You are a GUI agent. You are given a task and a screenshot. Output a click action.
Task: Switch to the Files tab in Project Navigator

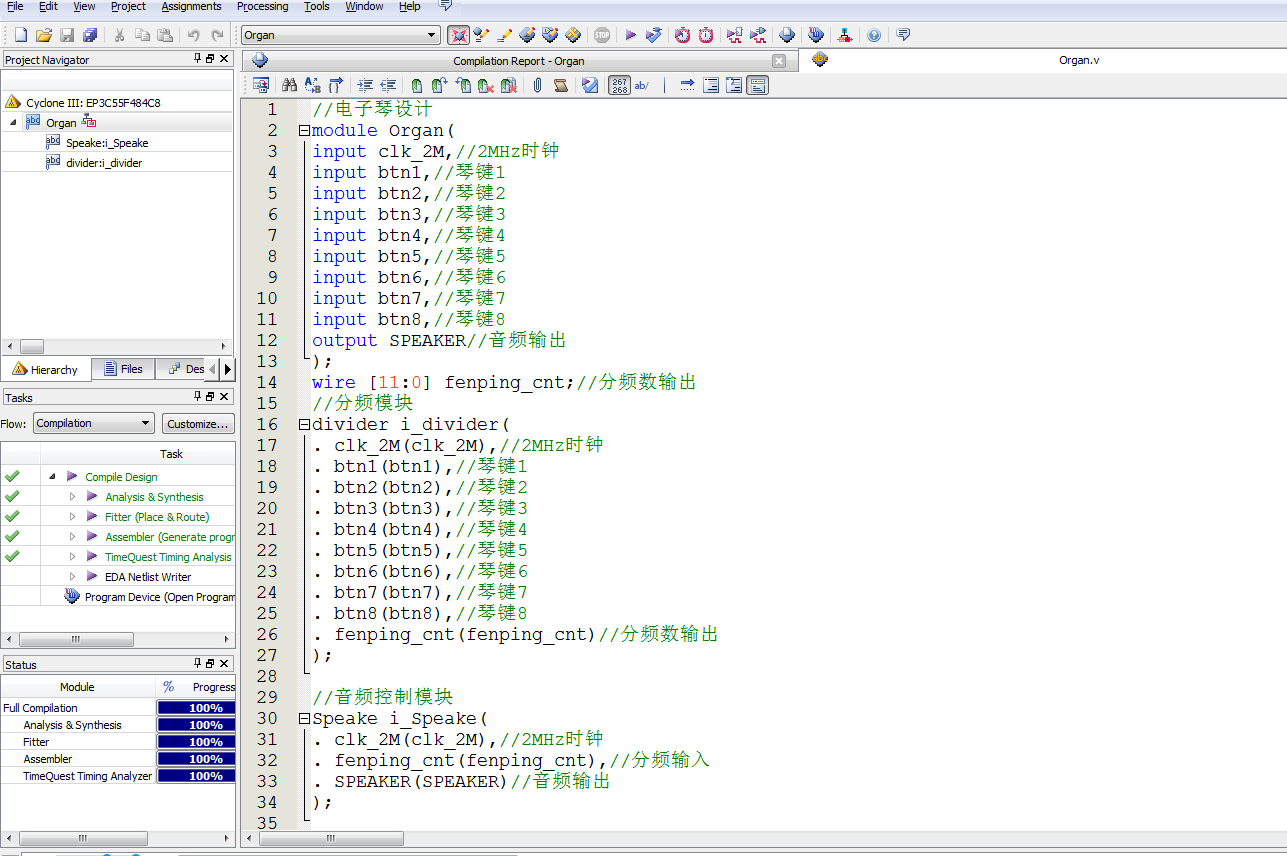pos(123,369)
